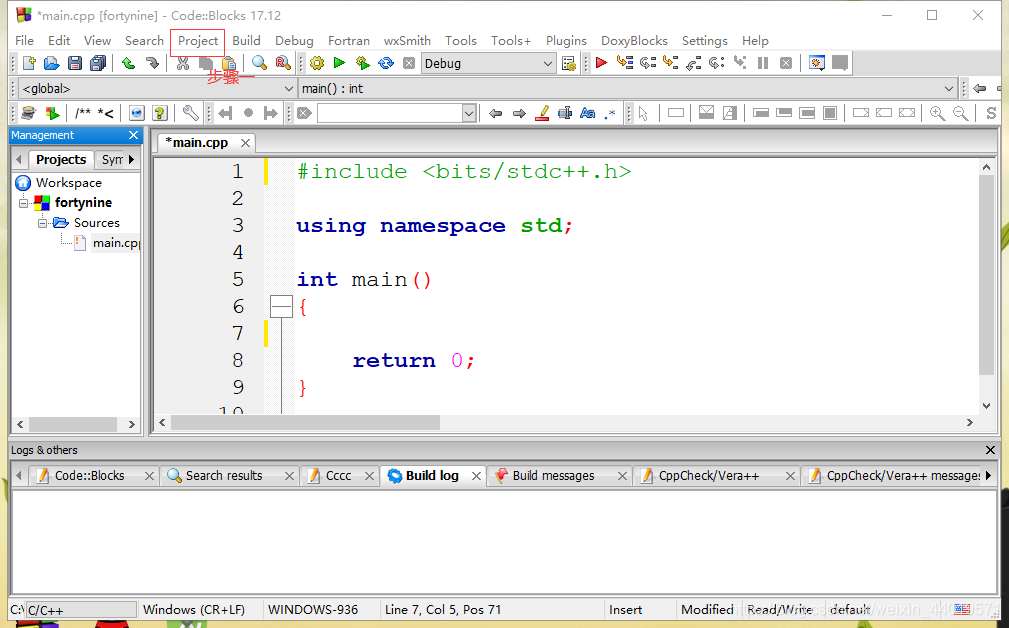Open the File menu
Image resolution: width=1009 pixels, height=628 pixels.
click(24, 41)
